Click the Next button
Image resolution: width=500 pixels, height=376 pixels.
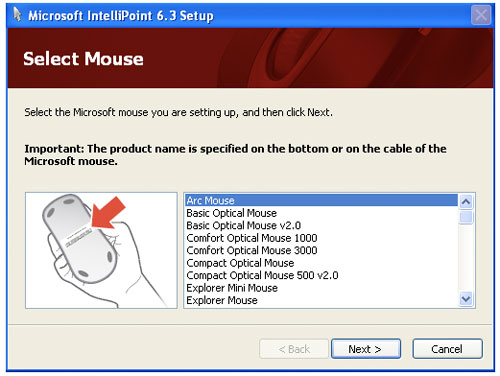(x=366, y=349)
